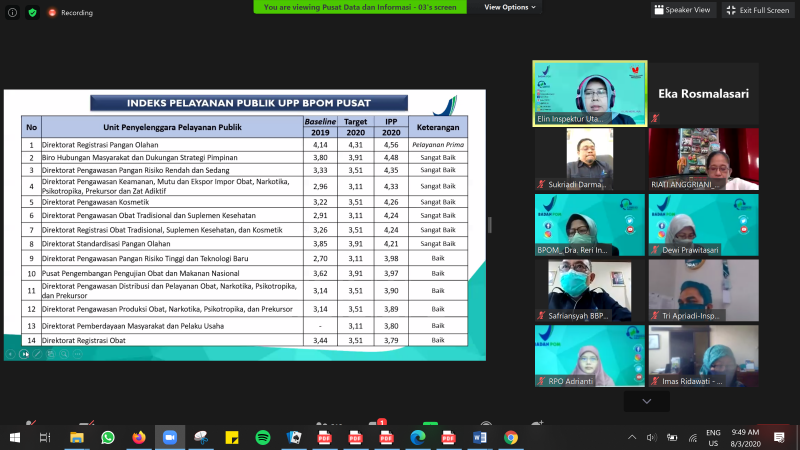Screen dimensions: 800x450
Task: Open Microsoft Word from the taskbar
Action: coord(480,438)
